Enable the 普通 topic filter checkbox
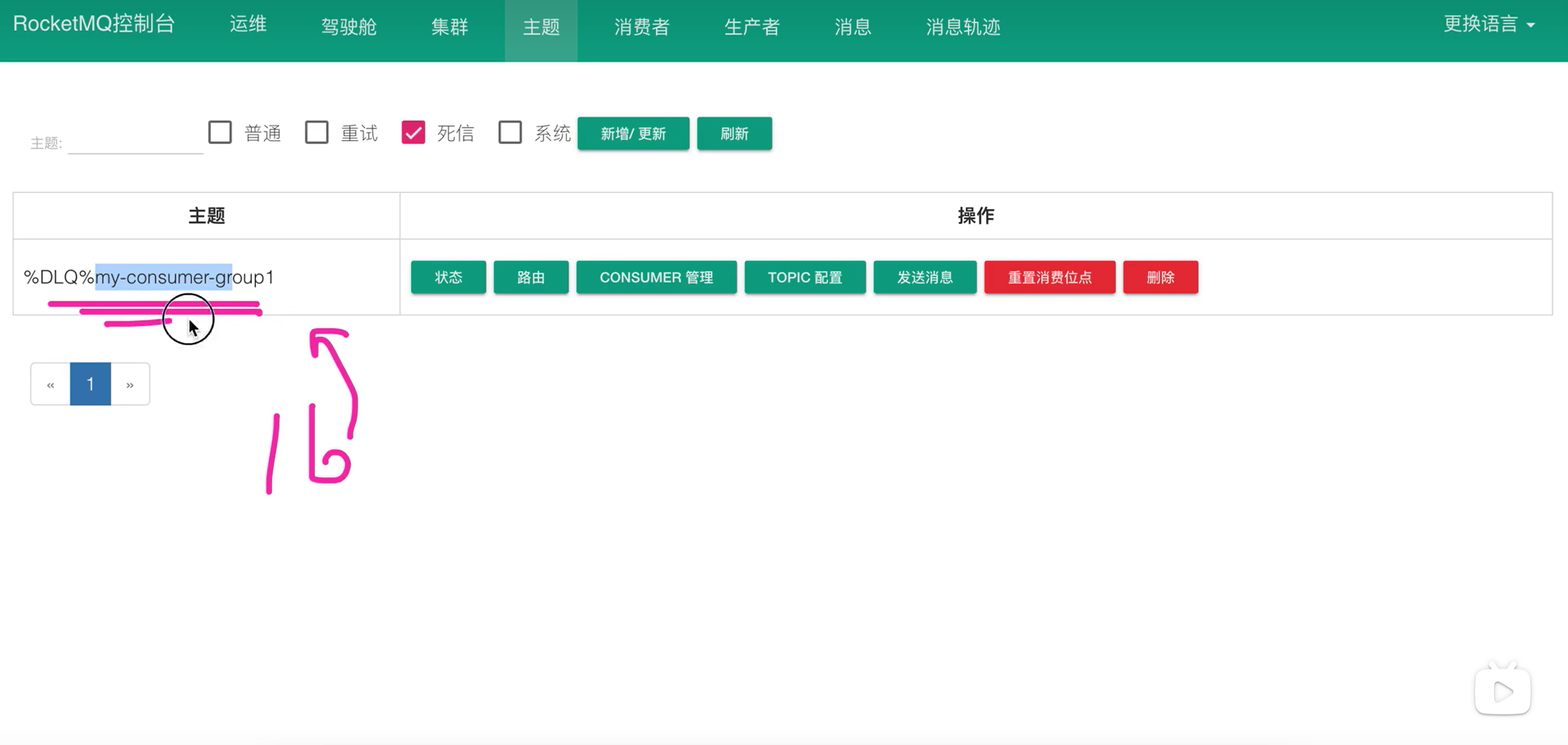1568x745 pixels. click(220, 132)
